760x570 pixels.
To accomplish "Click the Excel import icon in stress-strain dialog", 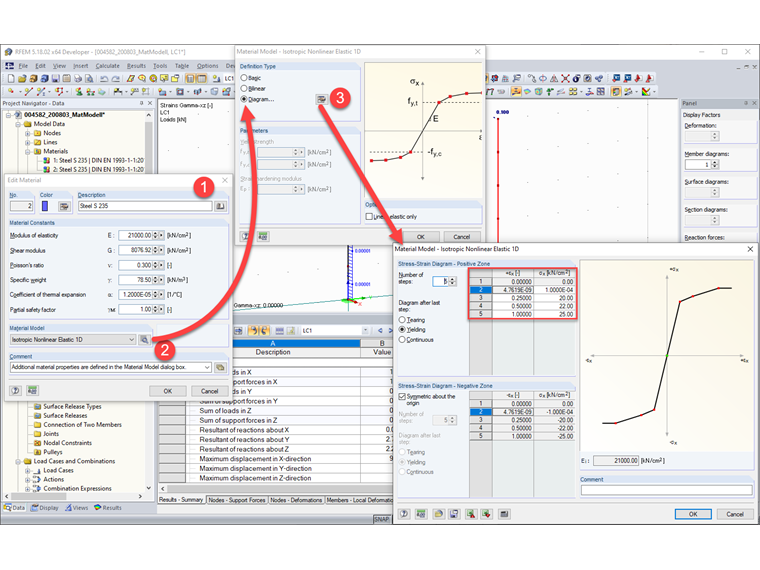I will point(486,514).
